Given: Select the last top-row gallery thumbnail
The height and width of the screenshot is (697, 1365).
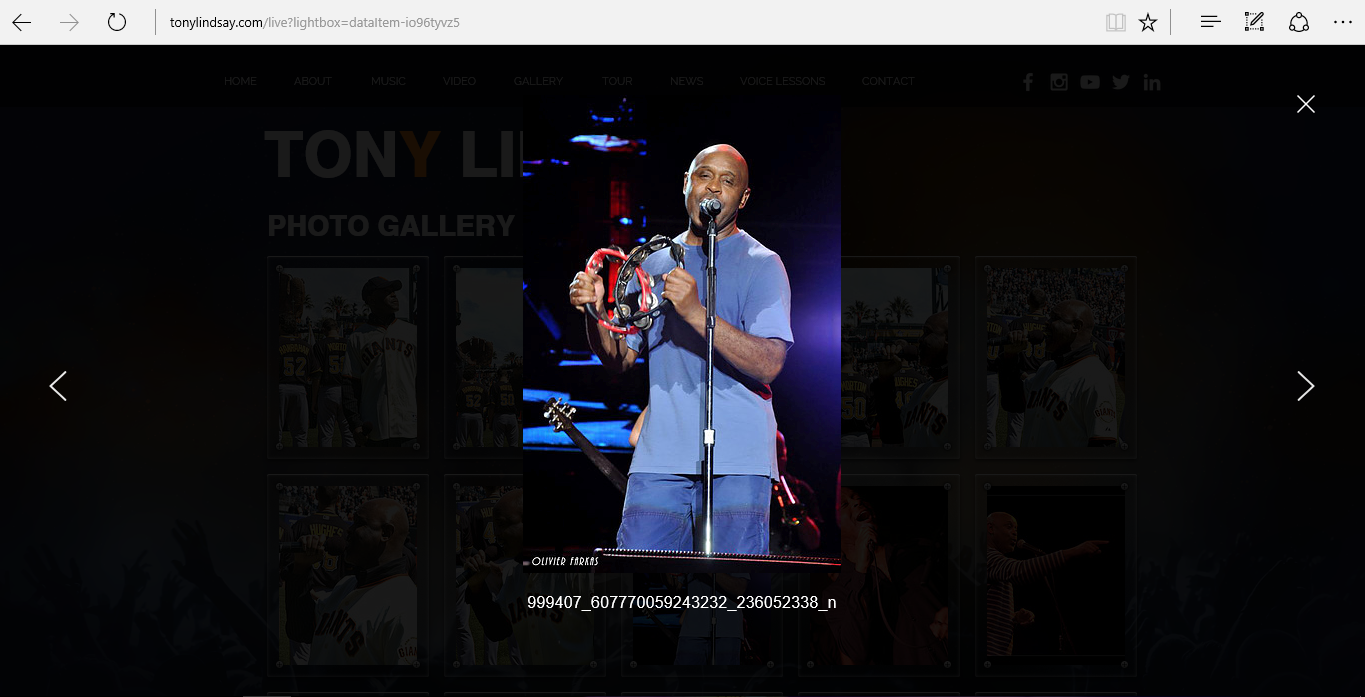Looking at the screenshot, I should 1056,357.
